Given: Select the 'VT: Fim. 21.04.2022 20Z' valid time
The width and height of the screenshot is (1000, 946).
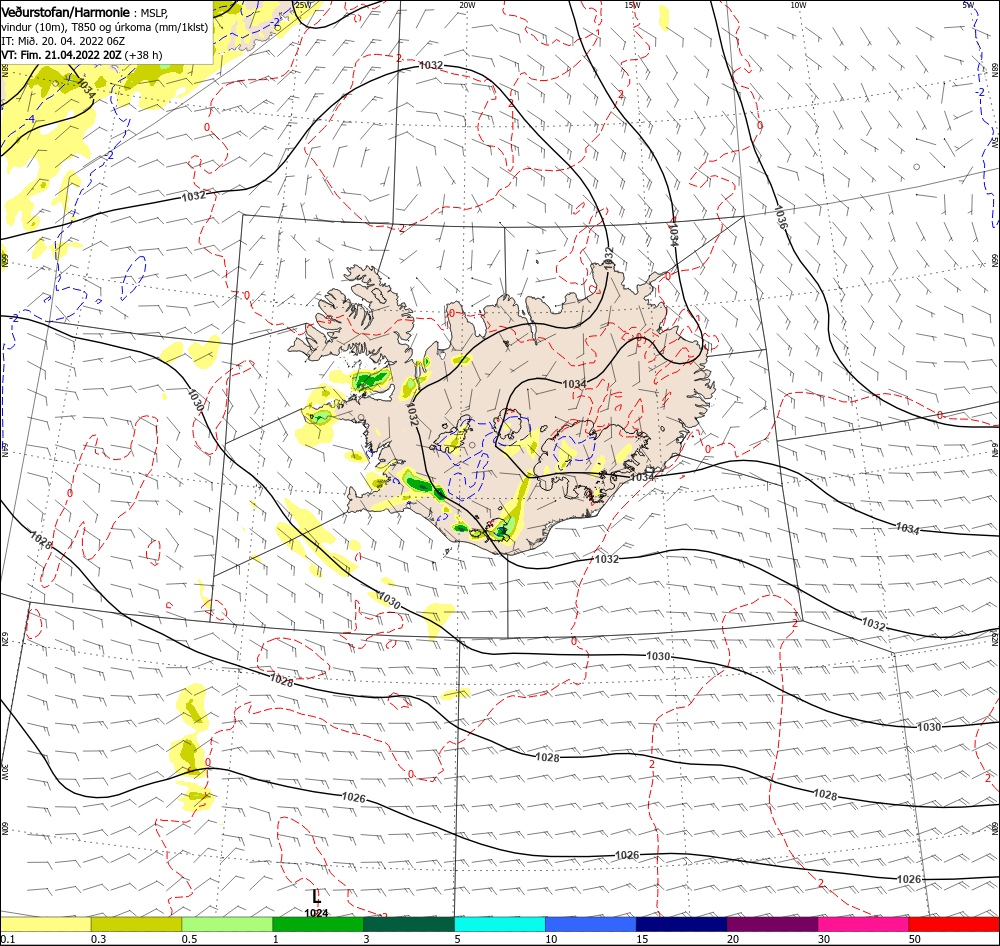Looking at the screenshot, I should click(61, 55).
